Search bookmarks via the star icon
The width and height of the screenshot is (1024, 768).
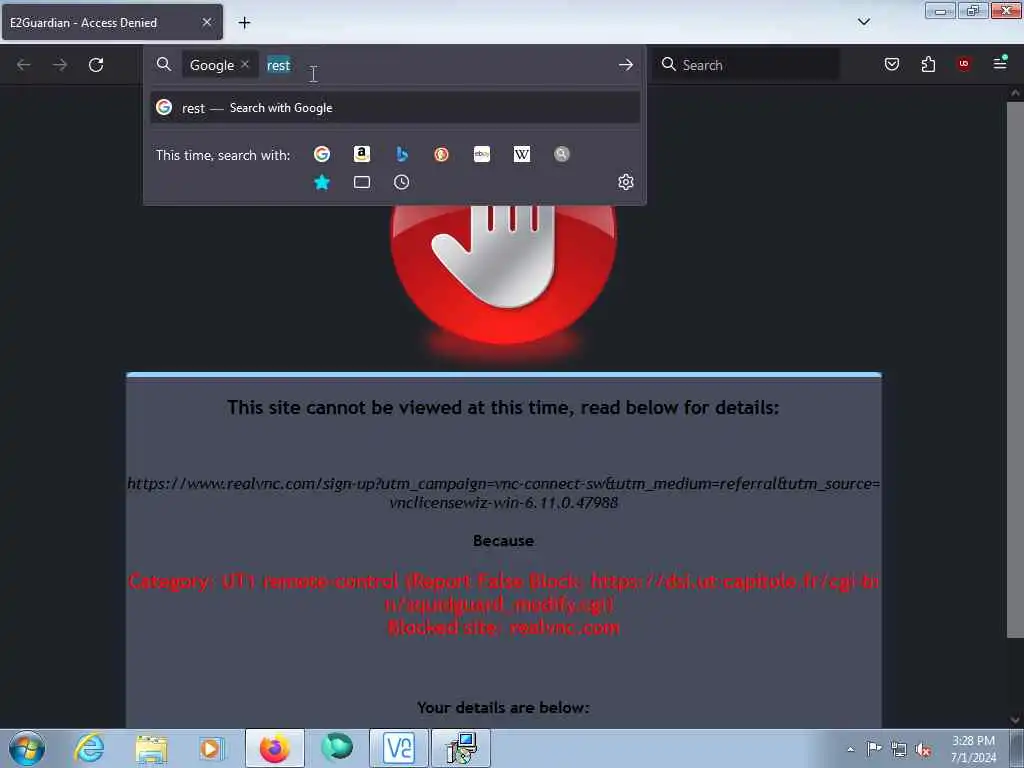click(x=321, y=182)
